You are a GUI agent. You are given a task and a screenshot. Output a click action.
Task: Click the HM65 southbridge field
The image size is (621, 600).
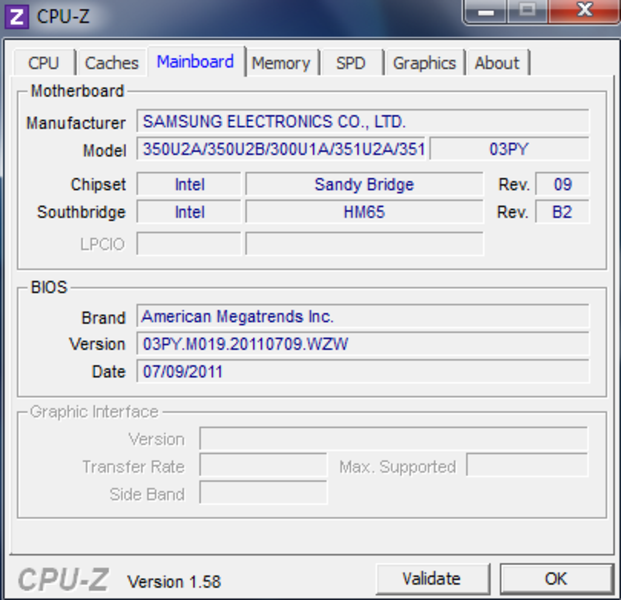[x=364, y=212]
